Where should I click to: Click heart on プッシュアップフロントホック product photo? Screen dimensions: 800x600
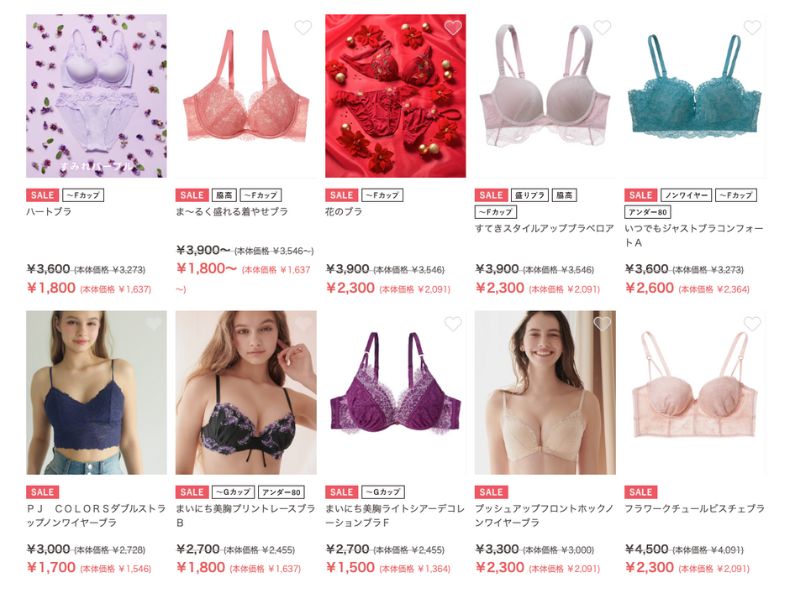click(x=602, y=324)
